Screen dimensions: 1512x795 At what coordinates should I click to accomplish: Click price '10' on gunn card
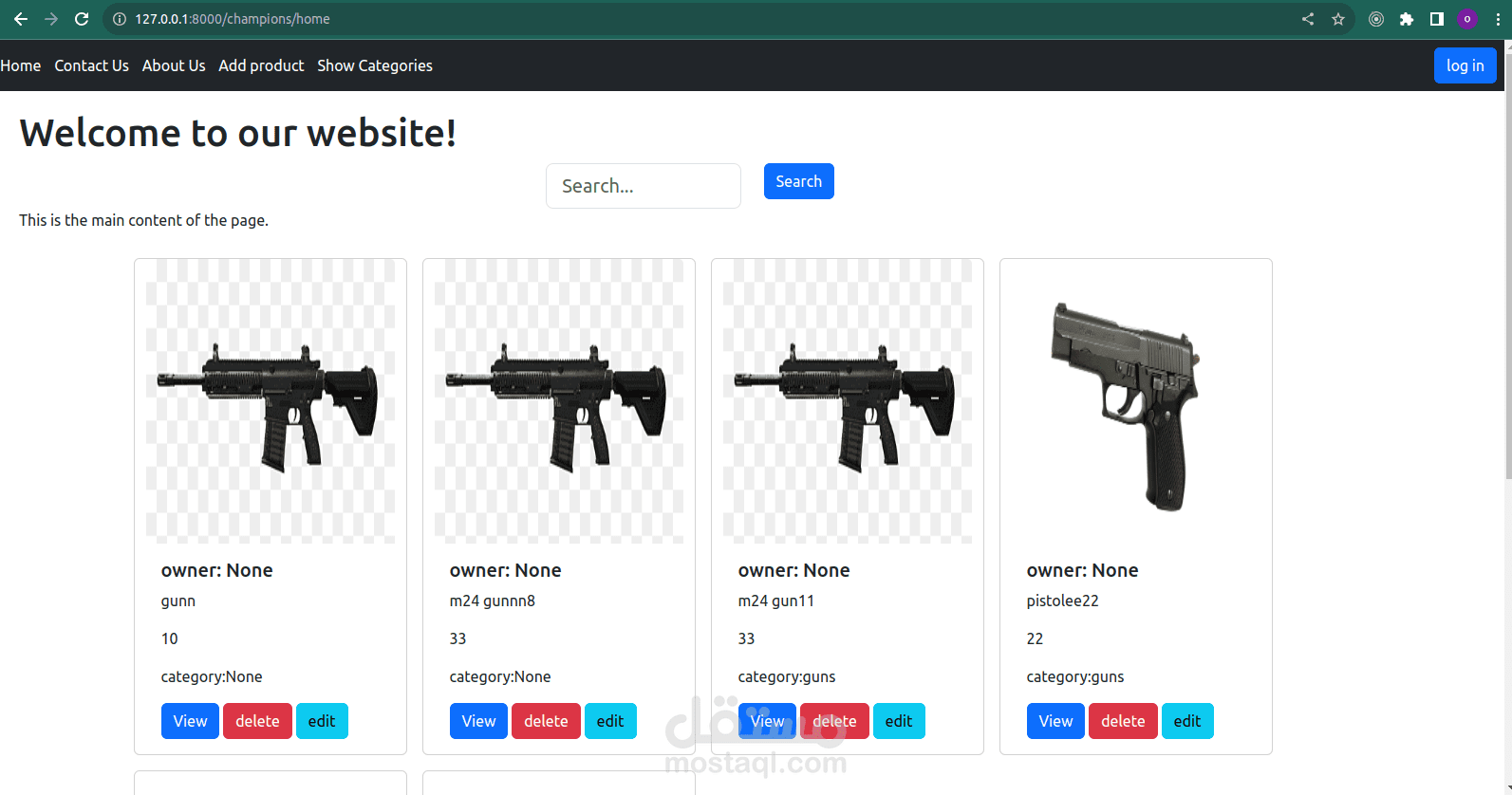[x=170, y=638]
